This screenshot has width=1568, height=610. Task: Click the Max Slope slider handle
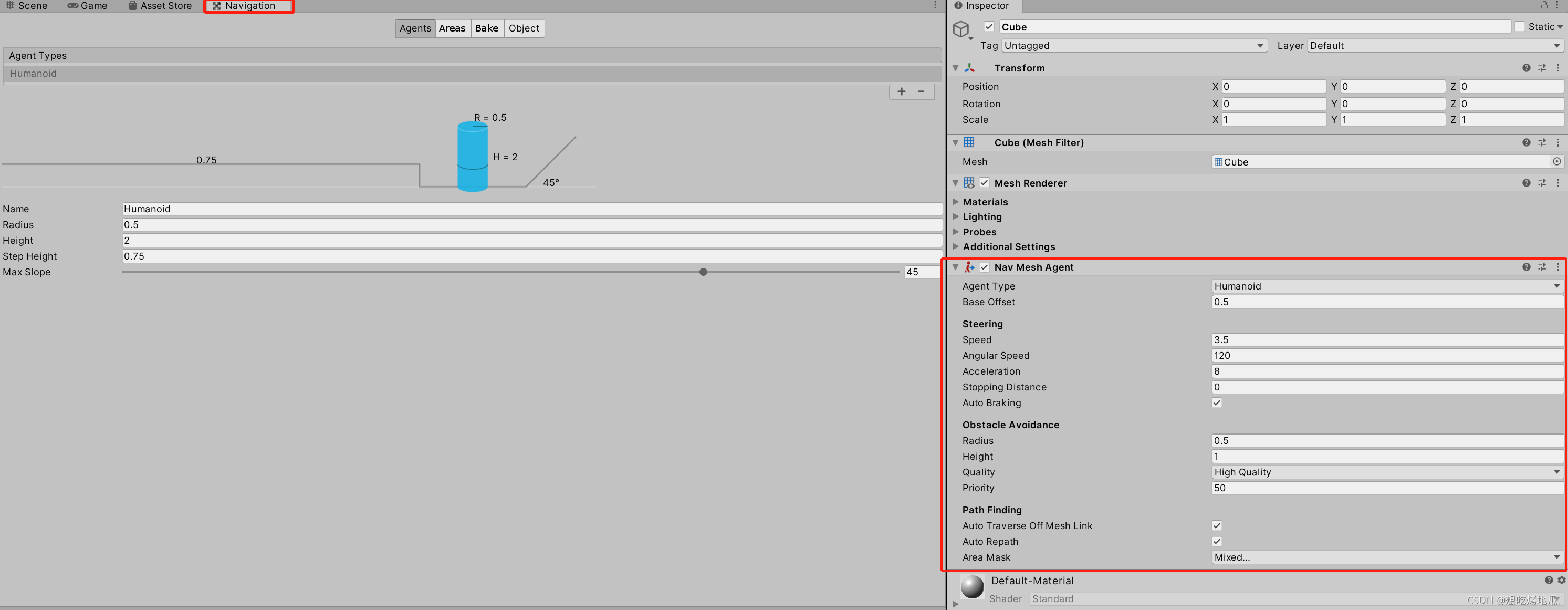coord(703,272)
